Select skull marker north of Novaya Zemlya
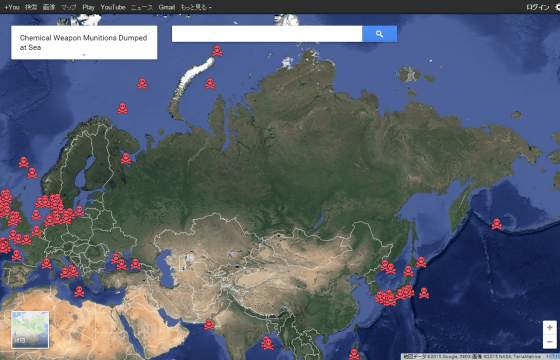This screenshot has height=360, width=560. (x=217, y=51)
